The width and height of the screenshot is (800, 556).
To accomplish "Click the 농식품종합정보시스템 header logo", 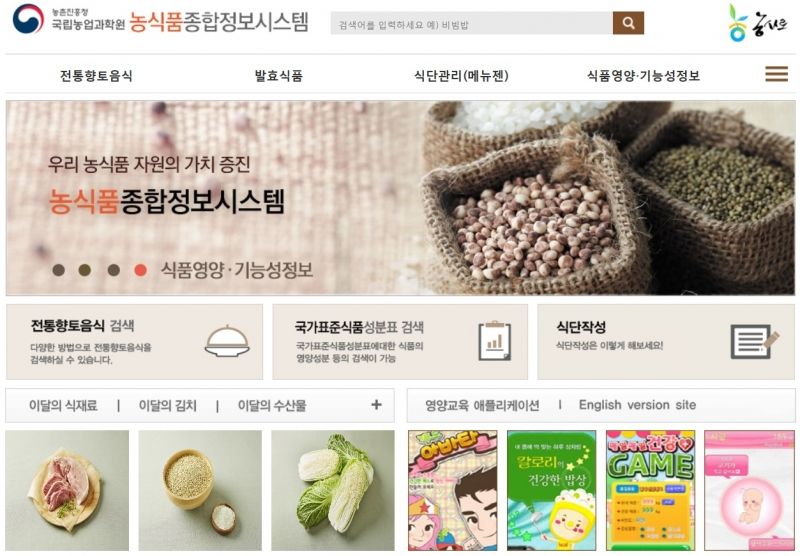I will point(161,20).
